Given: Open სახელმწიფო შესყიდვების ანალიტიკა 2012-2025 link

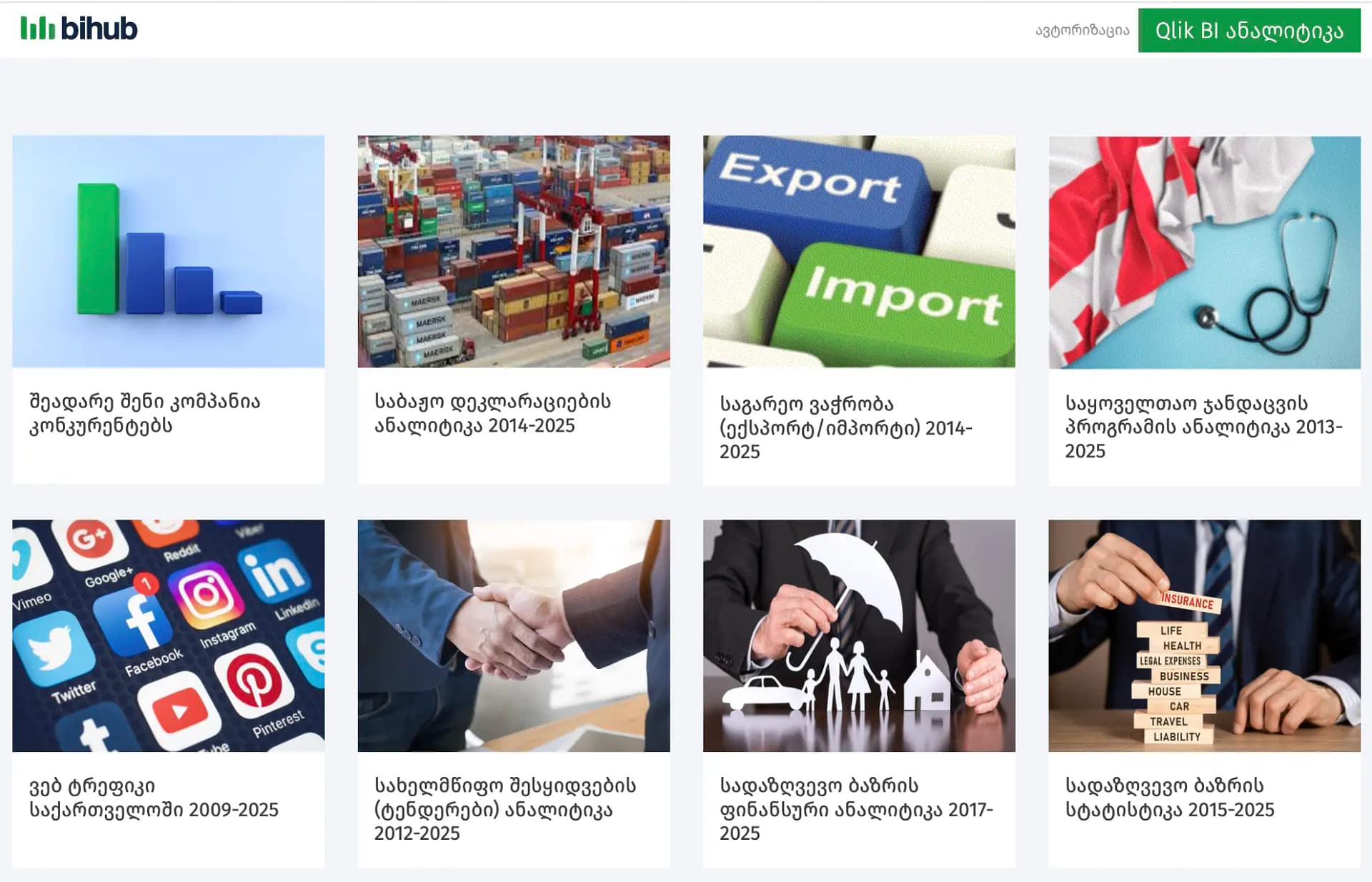Looking at the screenshot, I should pos(505,809).
